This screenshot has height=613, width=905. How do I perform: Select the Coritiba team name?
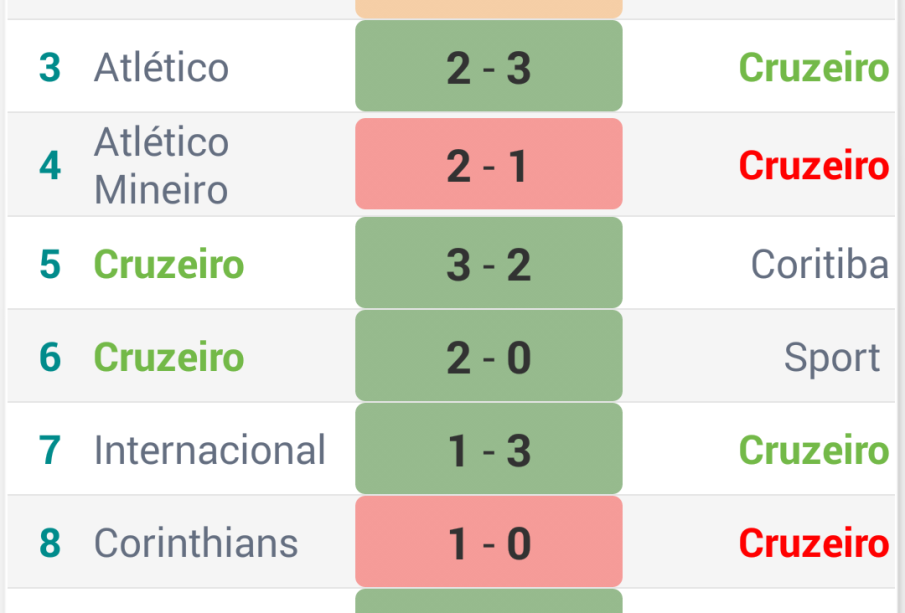point(819,264)
